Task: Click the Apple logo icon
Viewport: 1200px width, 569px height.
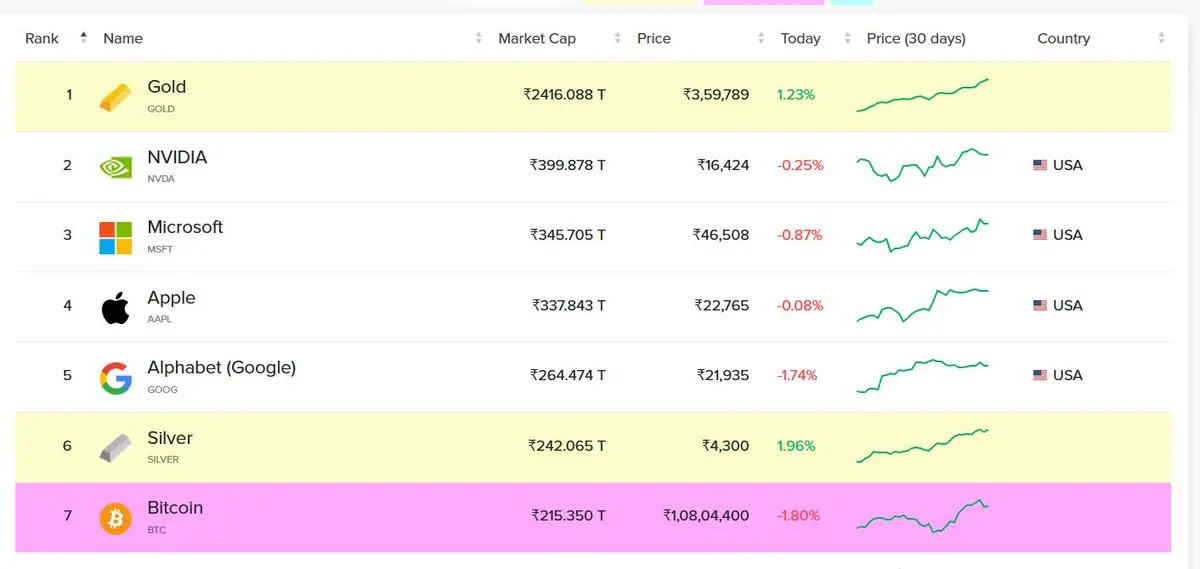Action: 115,307
